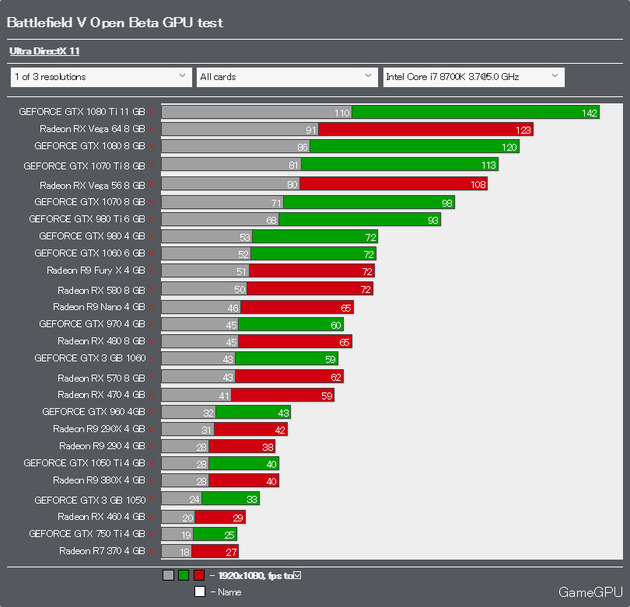Viewport: 630px width, 607px height.
Task: Expand the 'All cards' dropdown
Action: tap(287, 77)
